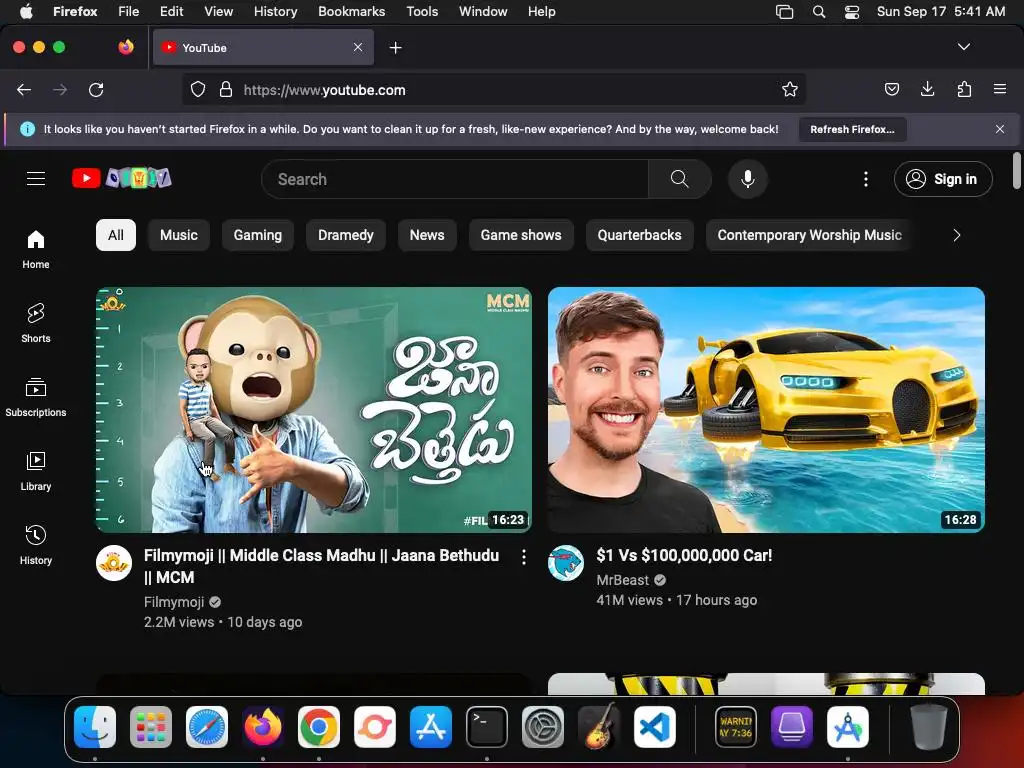Screen dimensions: 1024x768
Task: Open Filmymoji channel avatar
Action: tap(114, 563)
